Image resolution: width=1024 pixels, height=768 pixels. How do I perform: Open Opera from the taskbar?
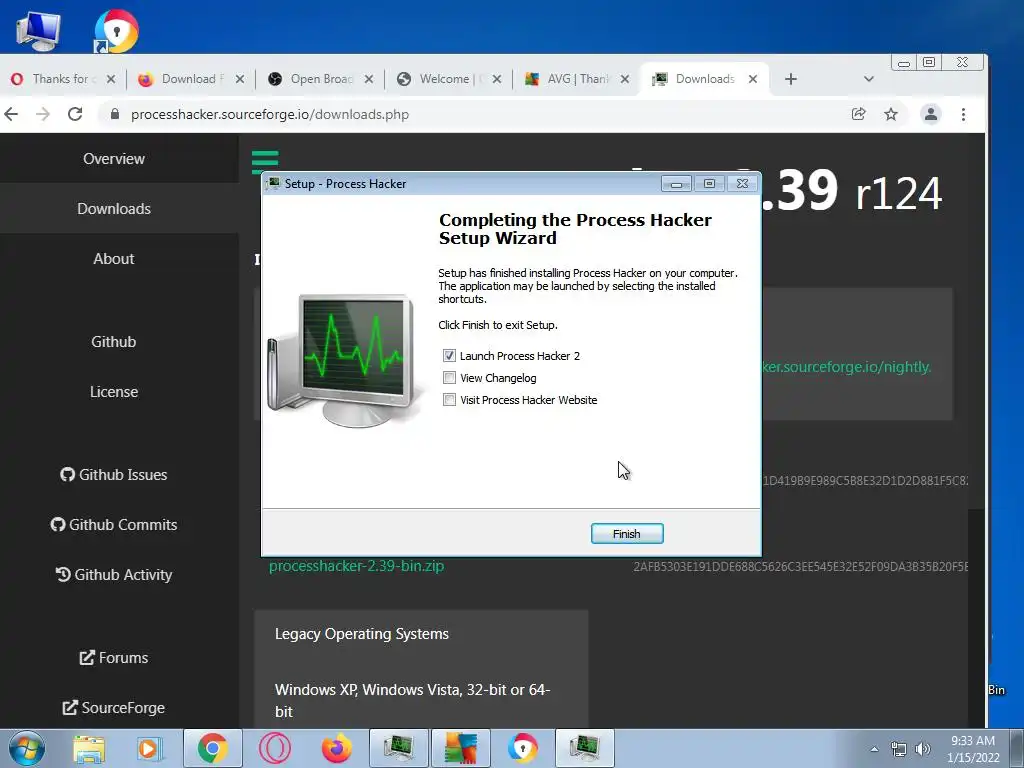click(x=275, y=748)
